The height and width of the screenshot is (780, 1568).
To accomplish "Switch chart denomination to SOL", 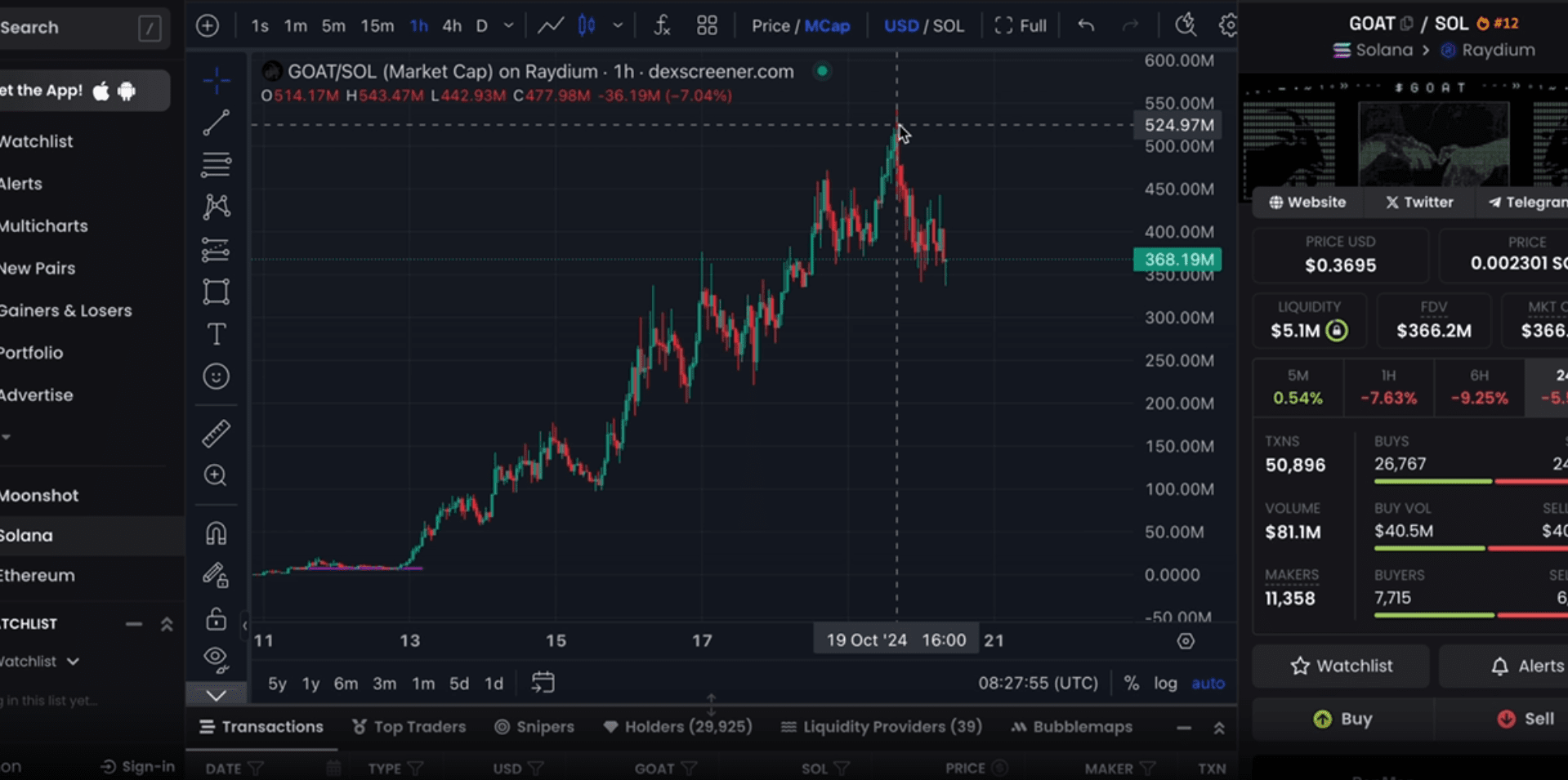I will tap(948, 26).
